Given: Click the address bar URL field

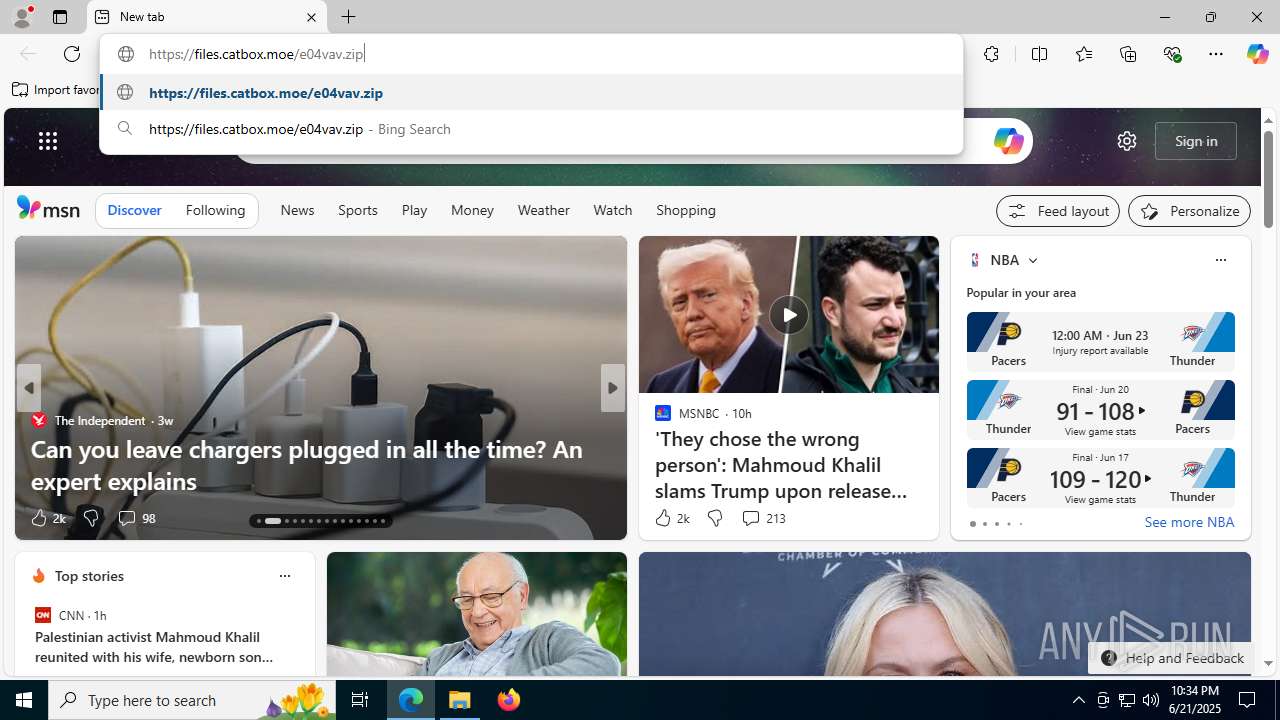Looking at the screenshot, I should (x=531, y=54).
